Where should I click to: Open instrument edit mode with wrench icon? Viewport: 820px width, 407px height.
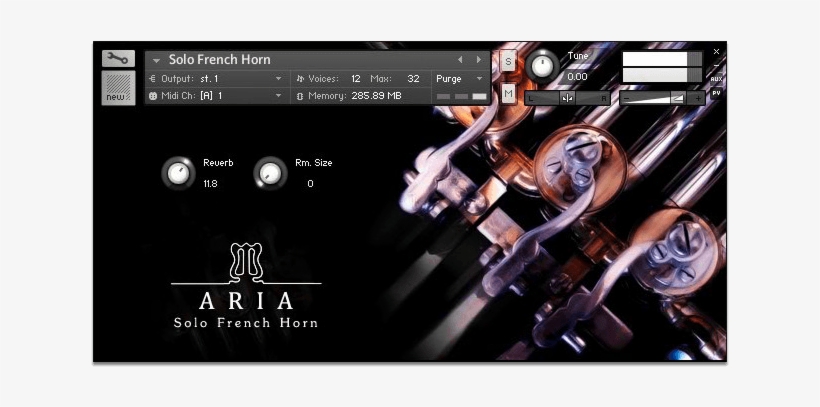coord(118,59)
